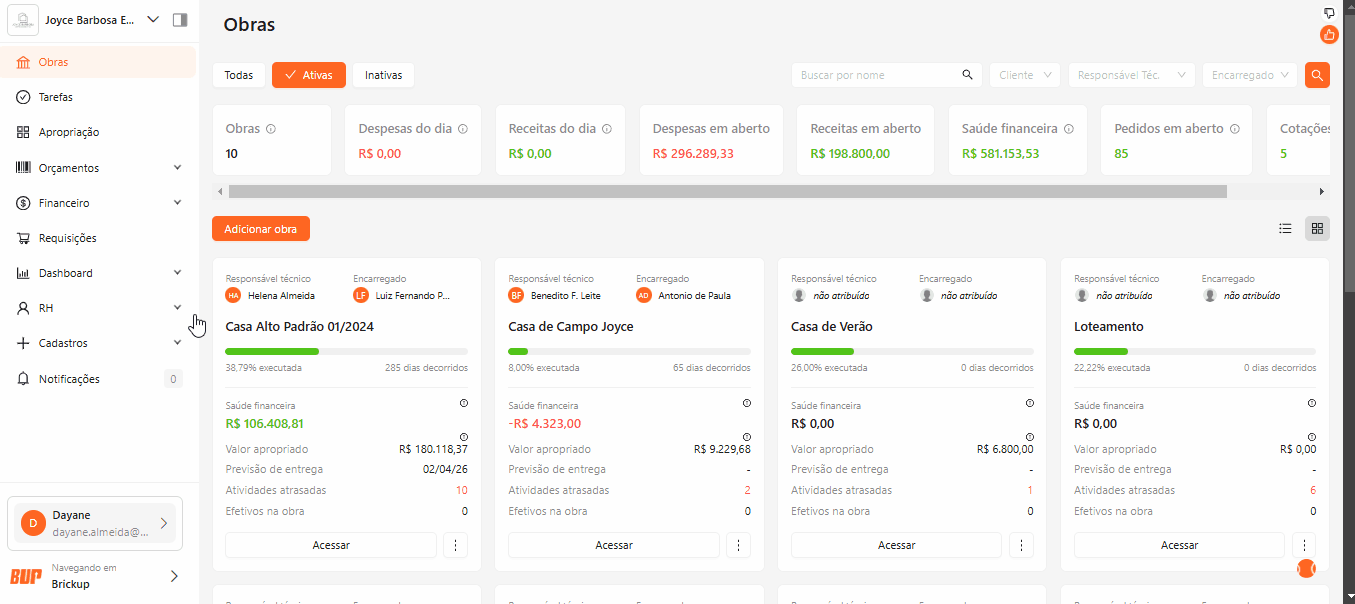Click the Notificações bell icon

click(23, 379)
